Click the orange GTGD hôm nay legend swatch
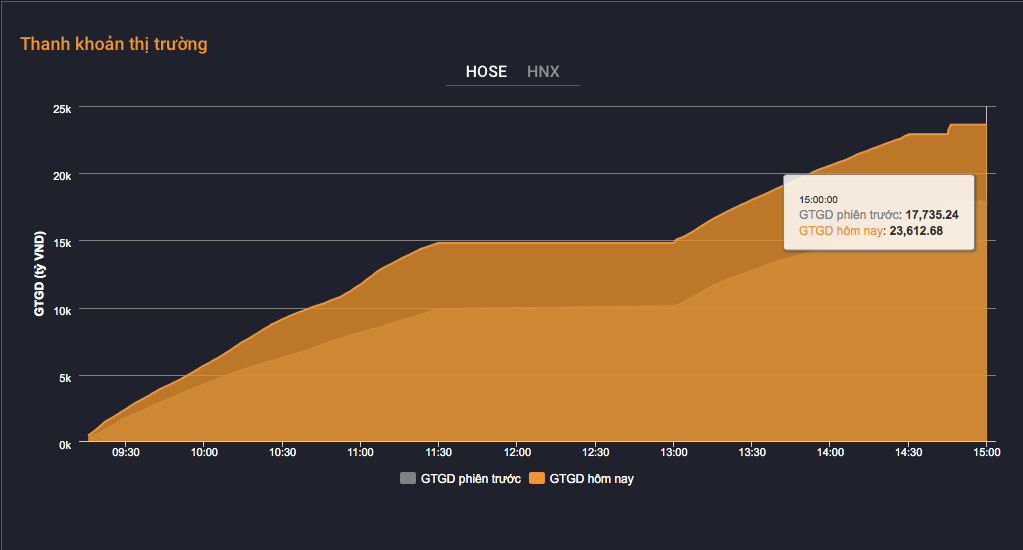 pos(537,479)
